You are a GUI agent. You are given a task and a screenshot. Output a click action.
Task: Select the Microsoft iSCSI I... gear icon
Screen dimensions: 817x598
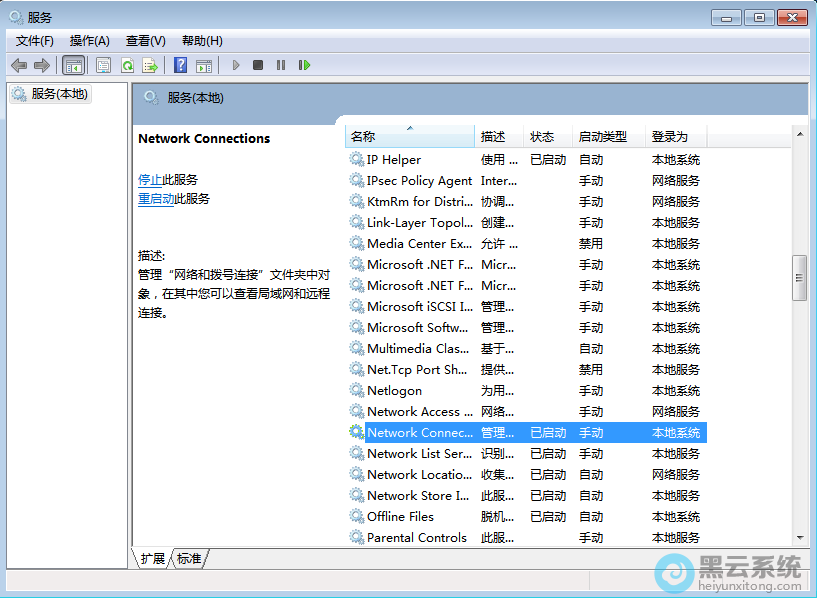coord(356,306)
